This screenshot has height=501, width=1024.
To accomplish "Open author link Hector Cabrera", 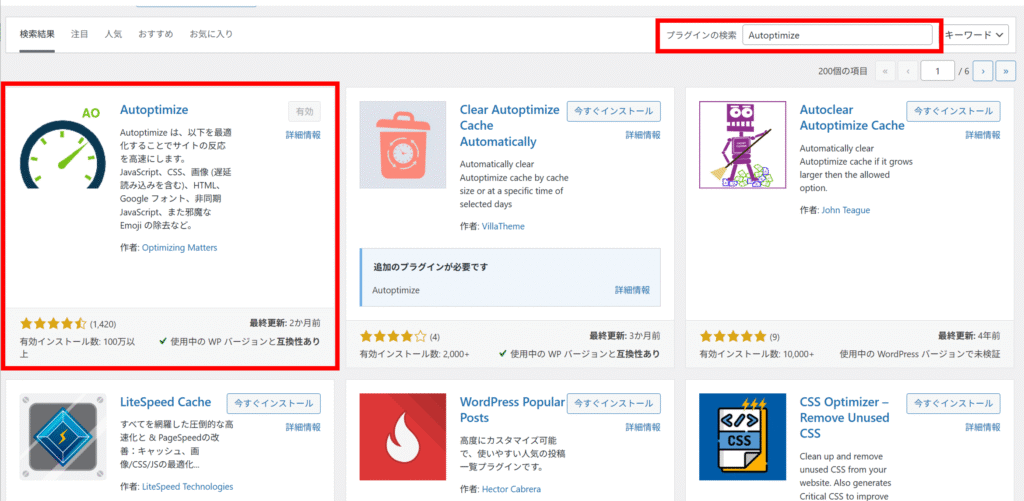I will (511, 489).
